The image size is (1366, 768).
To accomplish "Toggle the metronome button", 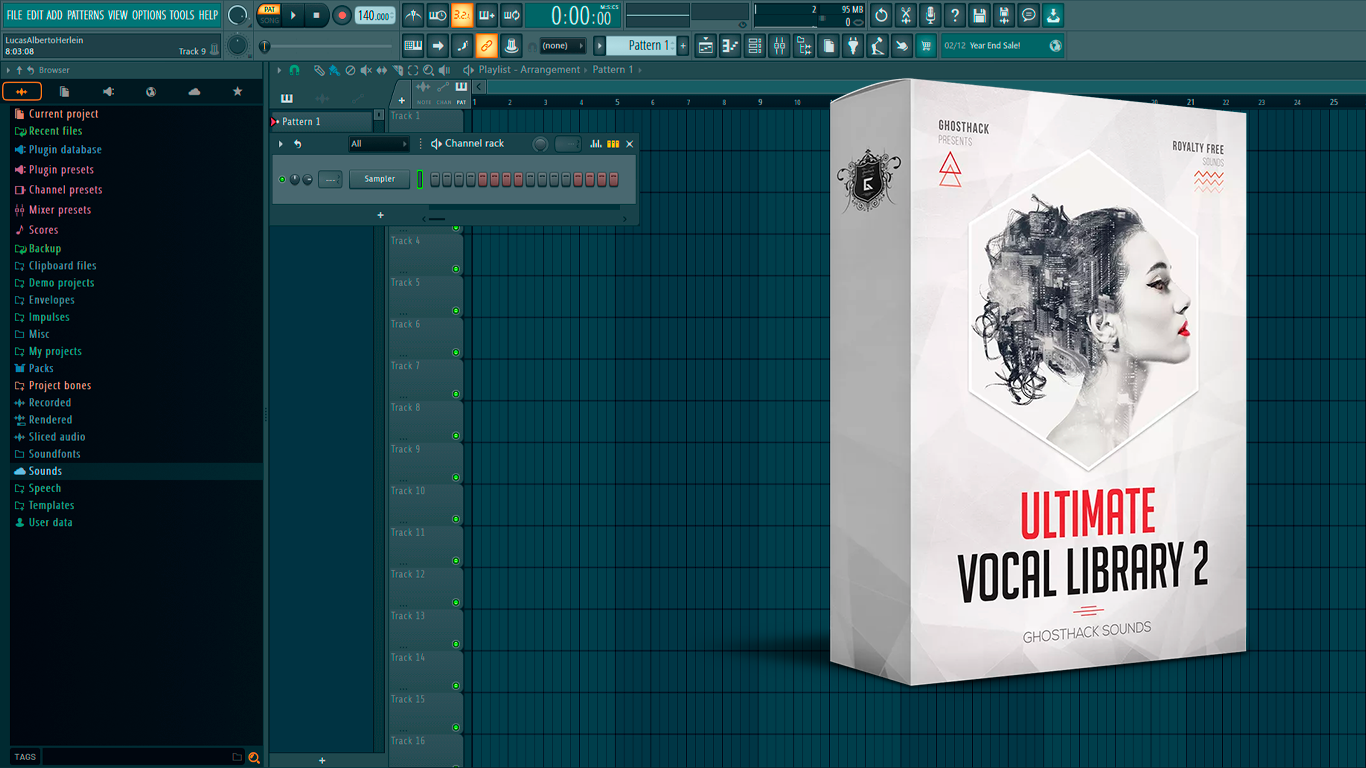I will [x=414, y=15].
